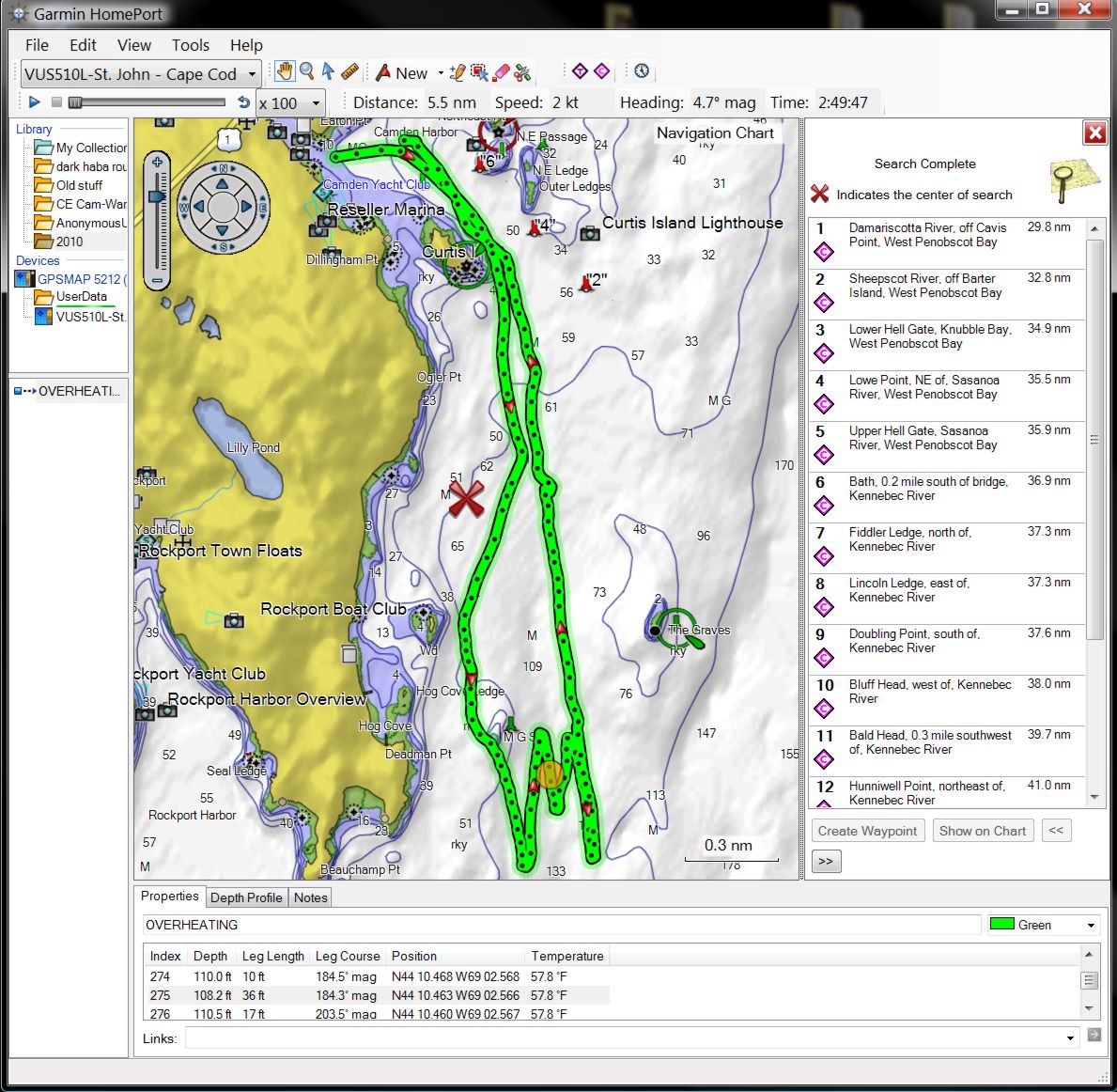
Task: Open the playback speed x 100 dropdown
Action: click(x=316, y=103)
